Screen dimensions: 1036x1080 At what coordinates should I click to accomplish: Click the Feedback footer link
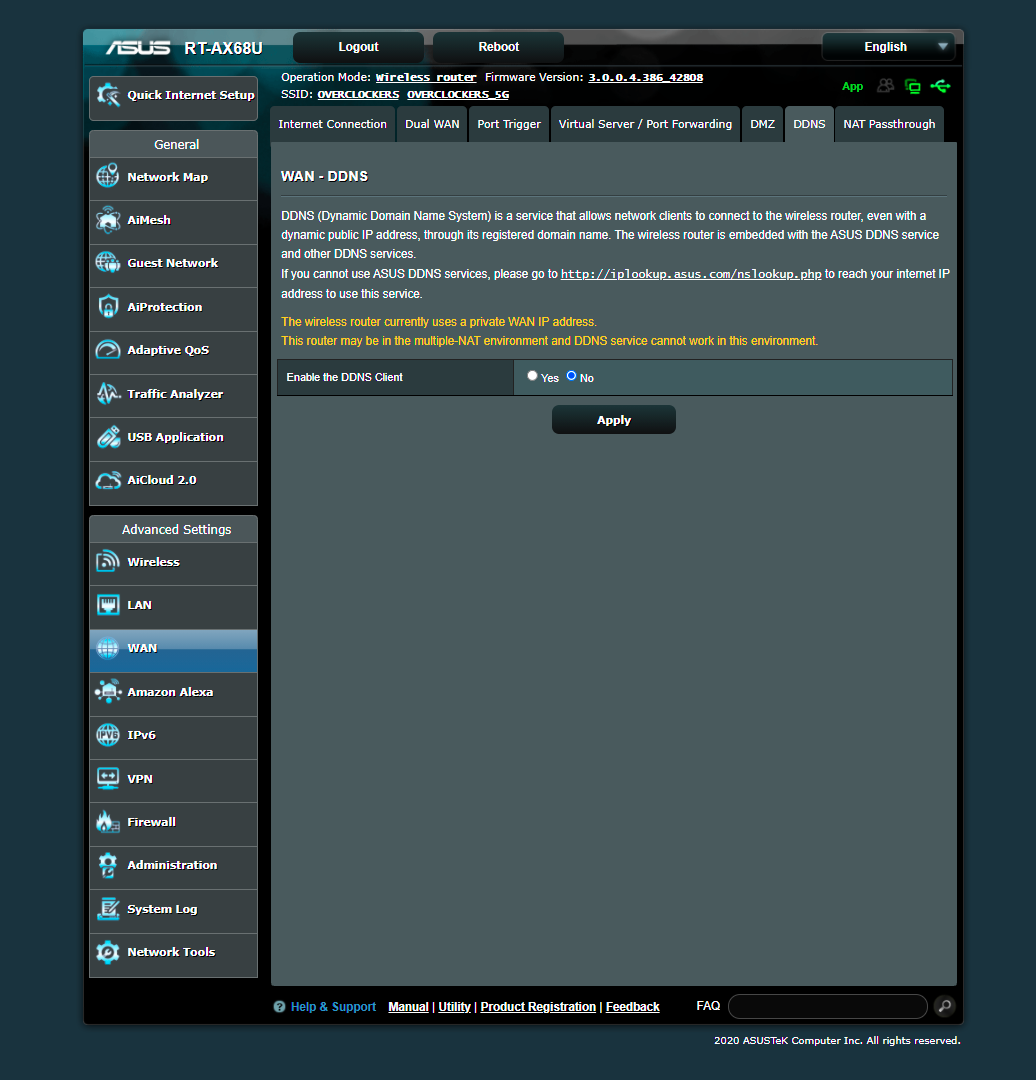click(x=632, y=1007)
